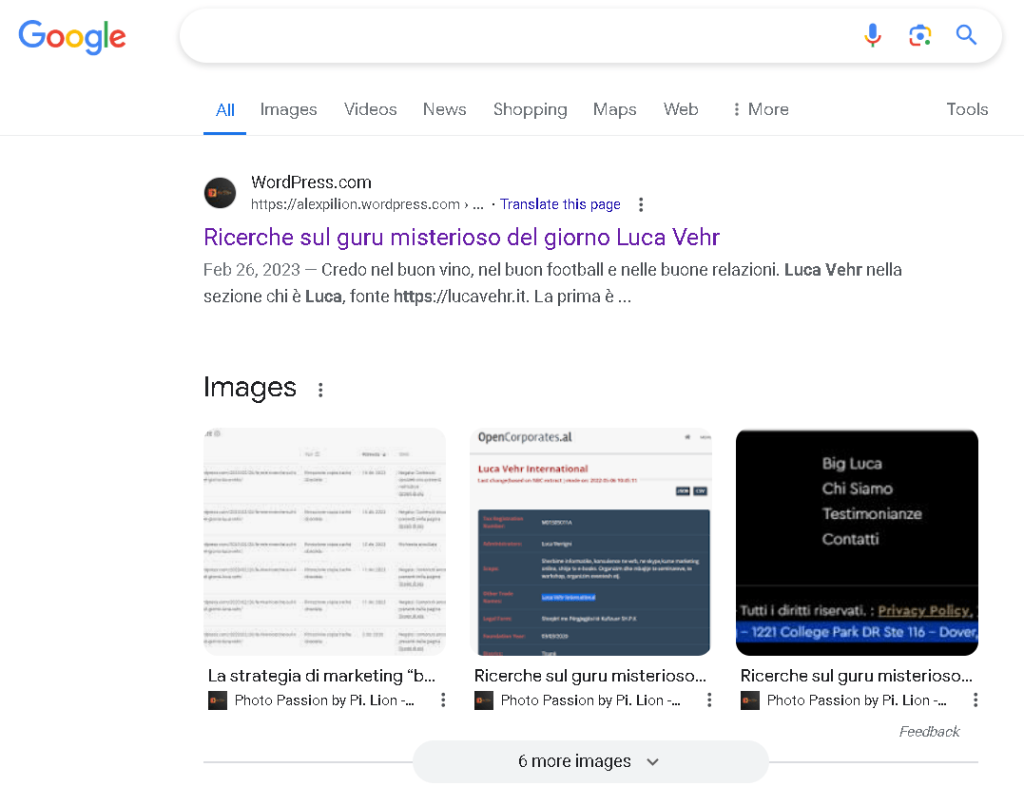Image resolution: width=1024 pixels, height=786 pixels.
Task: Click the Google logo
Action: coord(72,37)
